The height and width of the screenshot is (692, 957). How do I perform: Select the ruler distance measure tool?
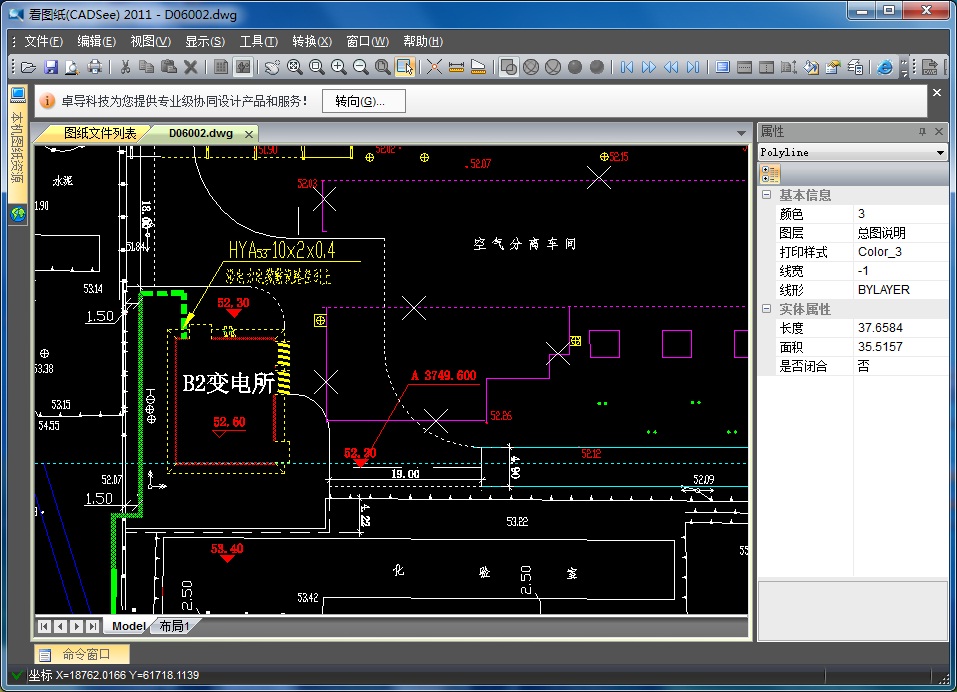456,67
